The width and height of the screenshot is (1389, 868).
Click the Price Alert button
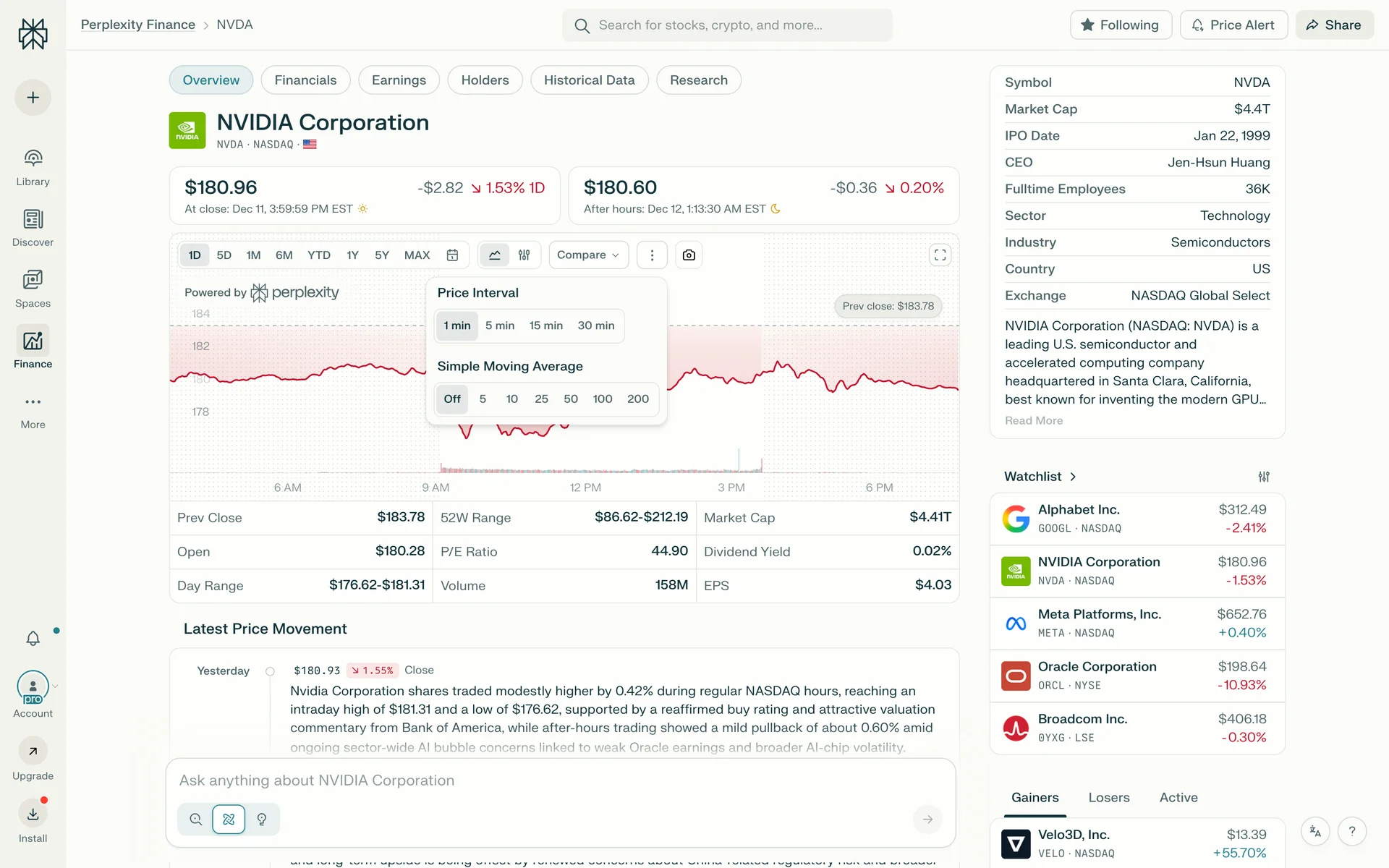(1233, 25)
